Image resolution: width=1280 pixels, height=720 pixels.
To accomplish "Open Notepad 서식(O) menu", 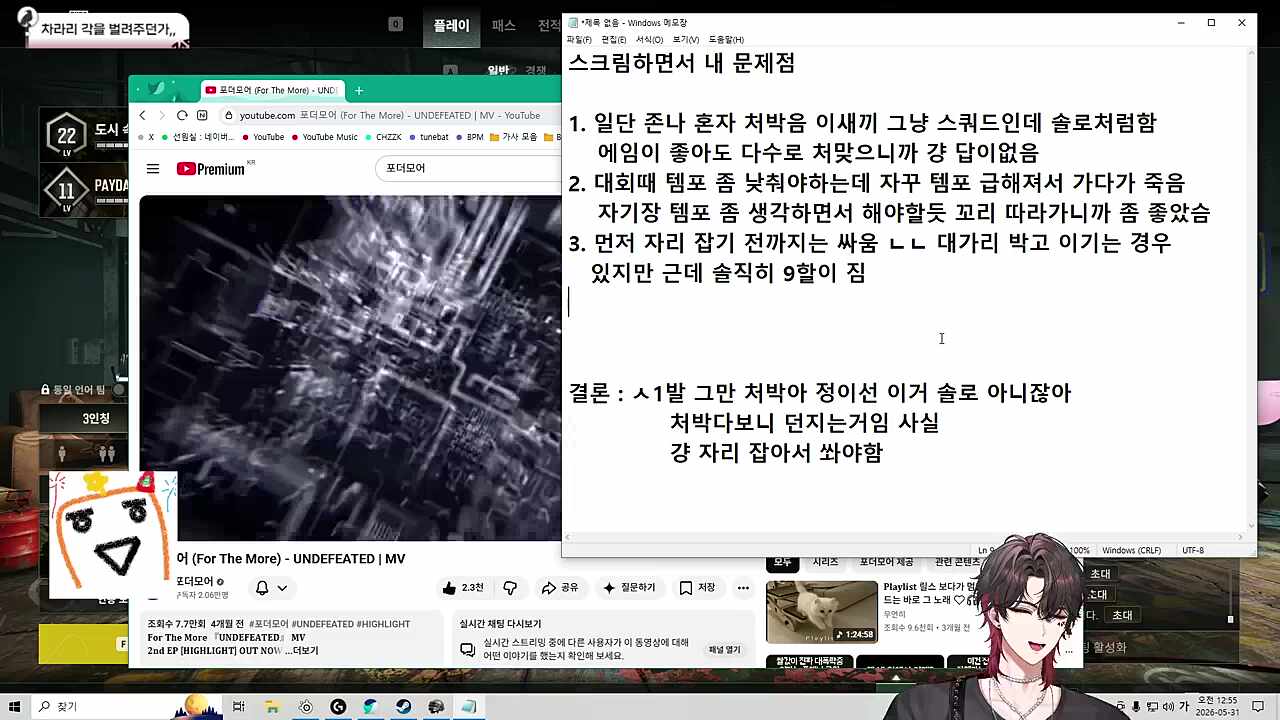I will pos(649,40).
